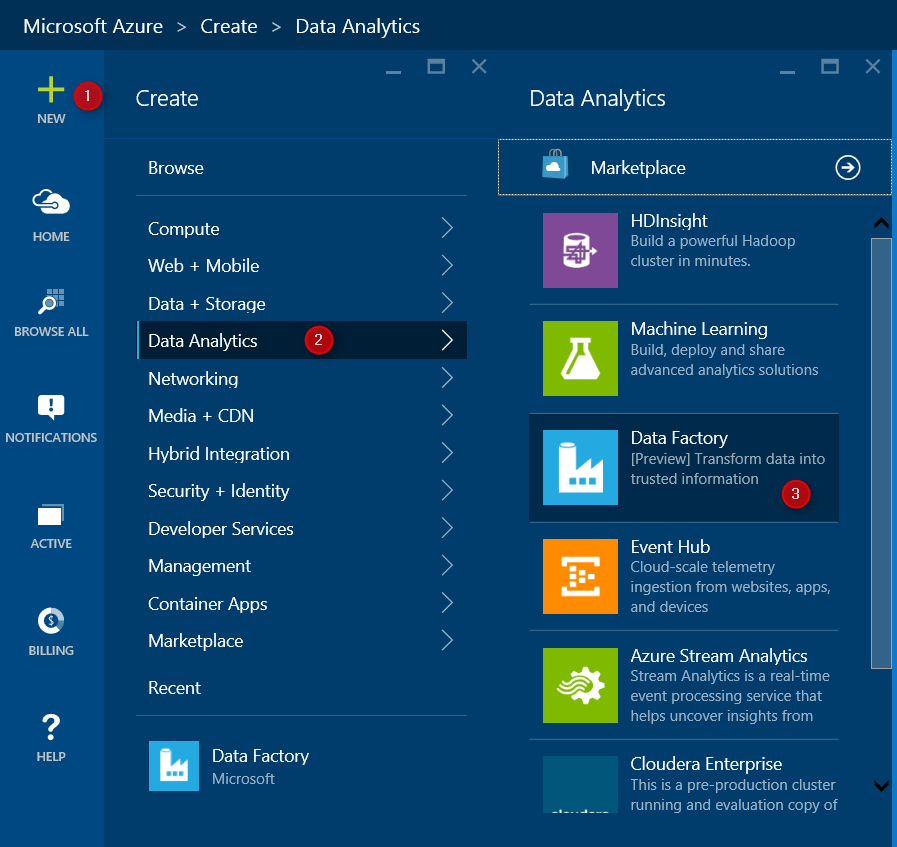
Task: Close the Data Analytics blade
Action: (x=872, y=67)
